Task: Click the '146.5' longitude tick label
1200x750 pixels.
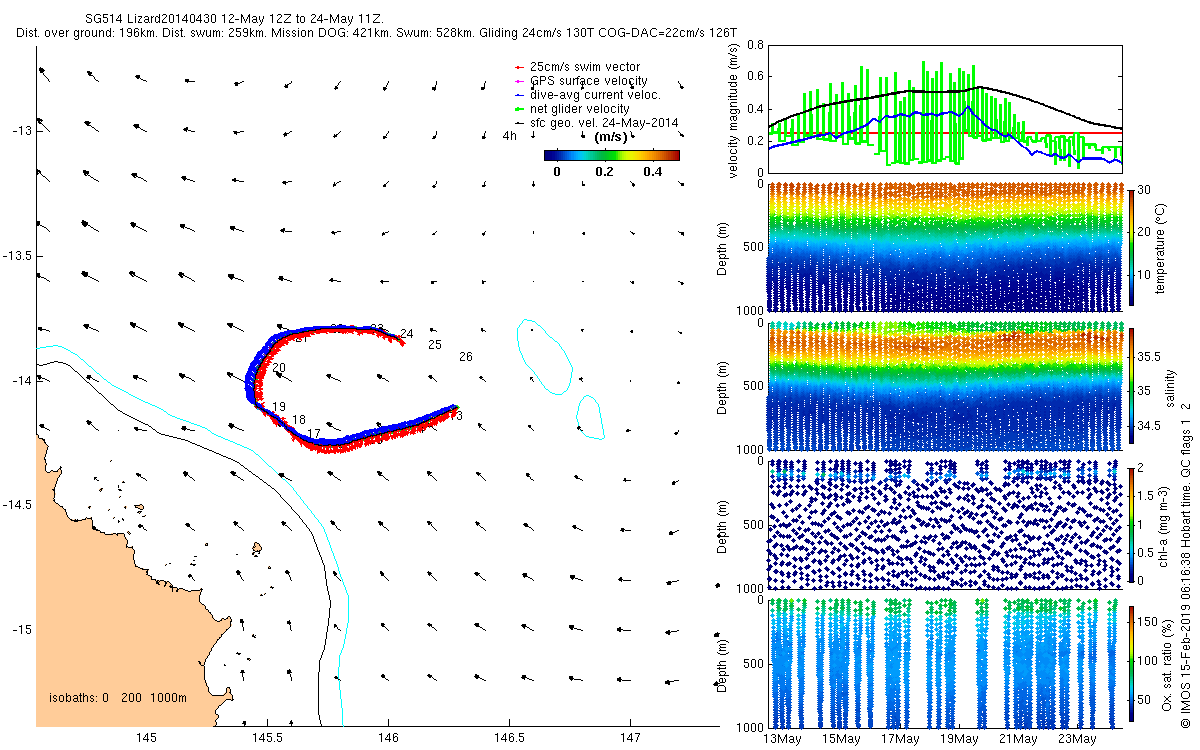Action: click(x=509, y=739)
